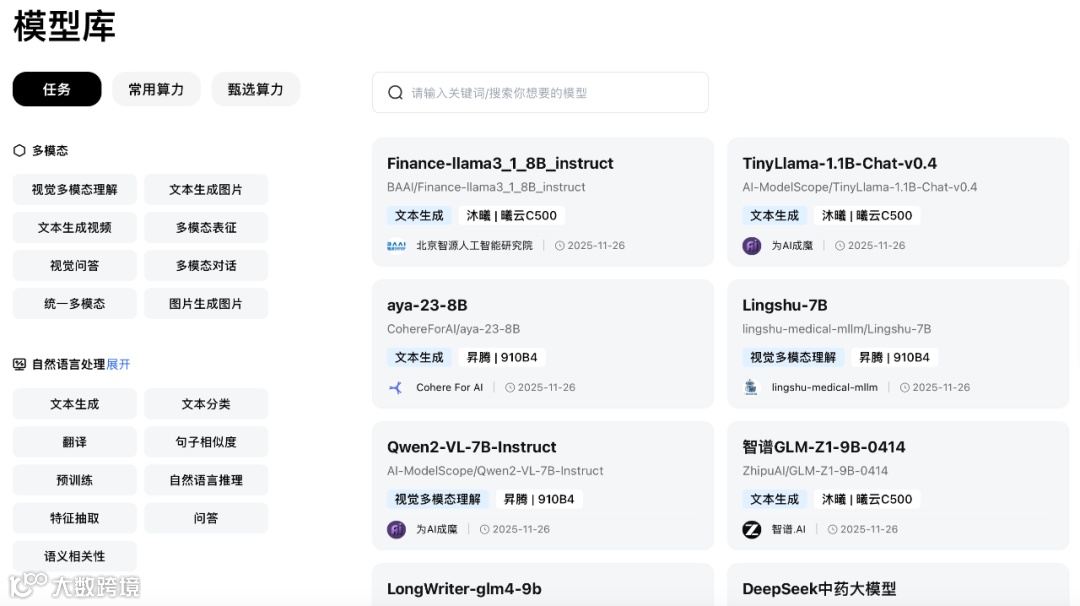Click the search magnifier icon
This screenshot has width=1080, height=606.
395,92
